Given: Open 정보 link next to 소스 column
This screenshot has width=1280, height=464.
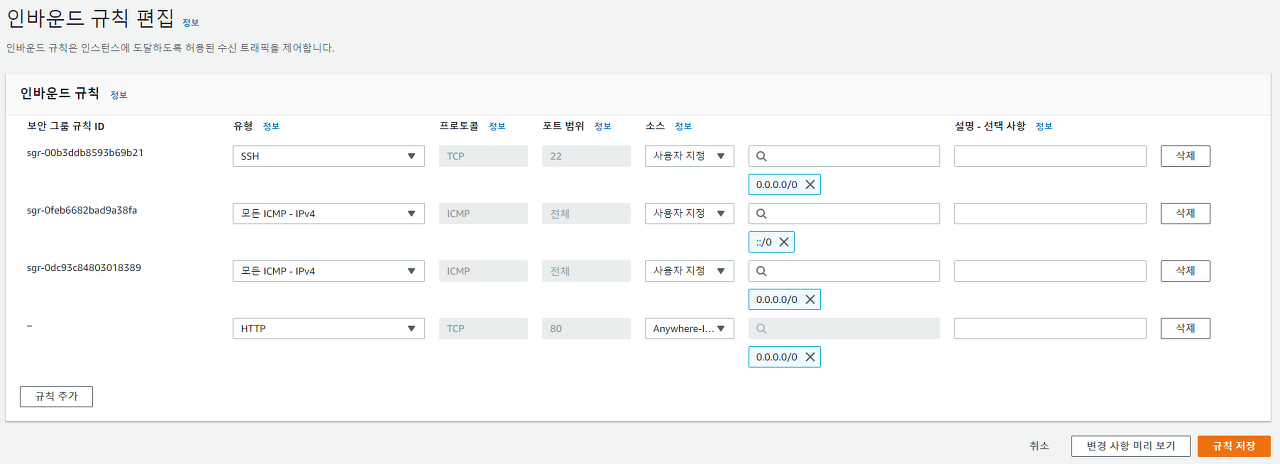Looking at the screenshot, I should 683,126.
